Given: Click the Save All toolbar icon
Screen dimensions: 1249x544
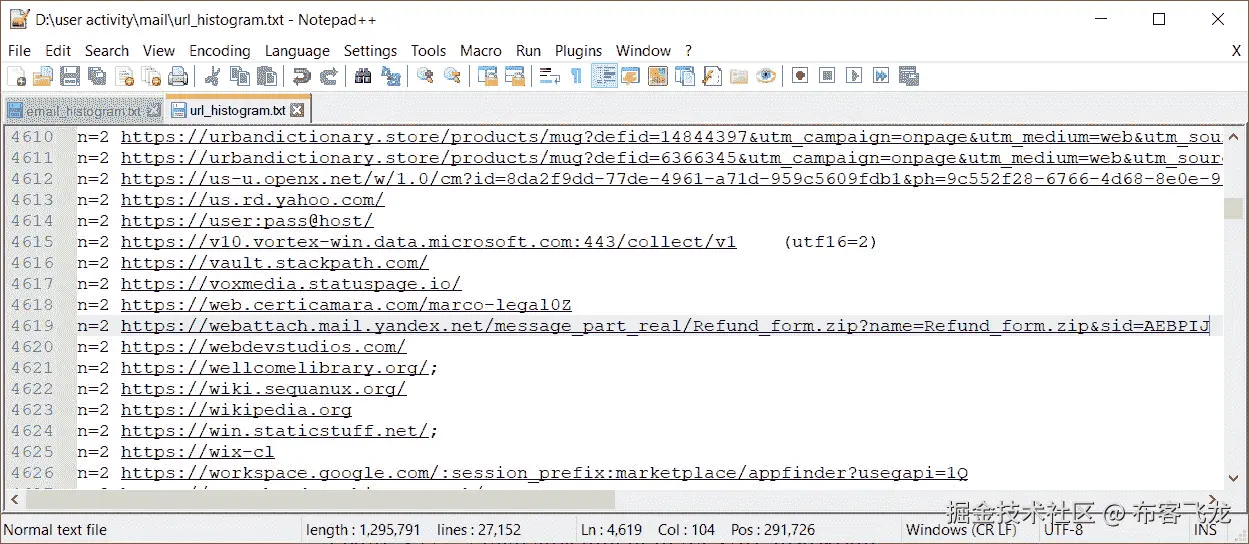Looking at the screenshot, I should click(96, 76).
